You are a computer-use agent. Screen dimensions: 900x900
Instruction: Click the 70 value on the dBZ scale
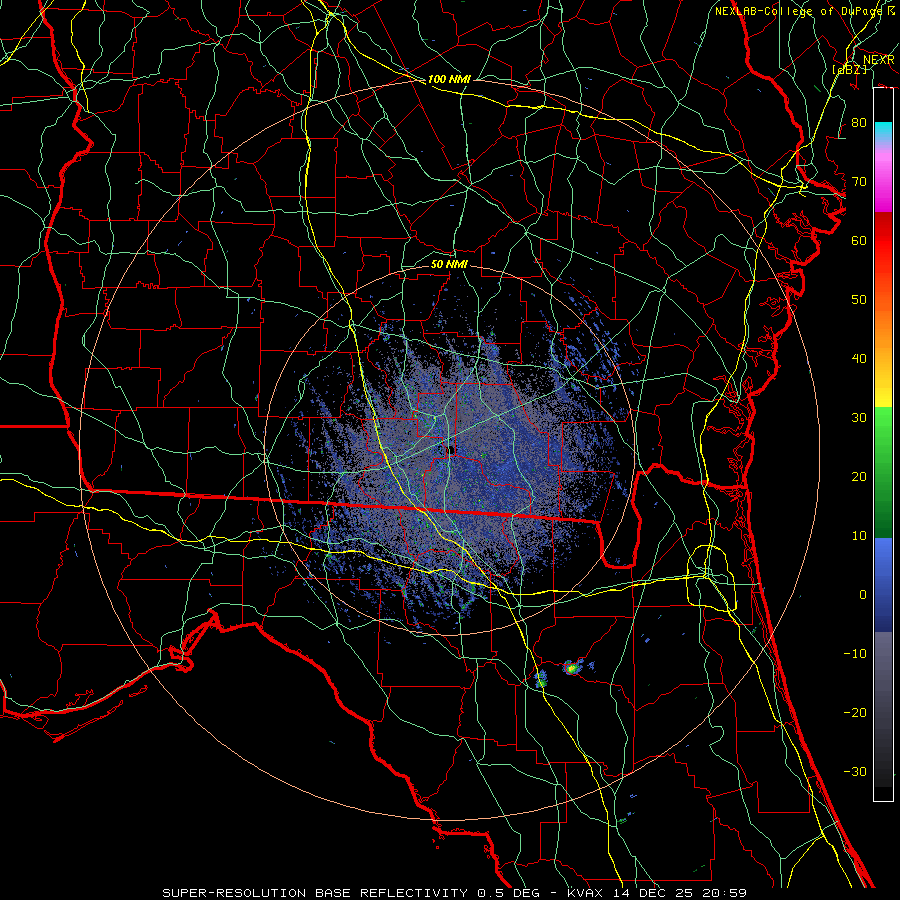coord(859,181)
